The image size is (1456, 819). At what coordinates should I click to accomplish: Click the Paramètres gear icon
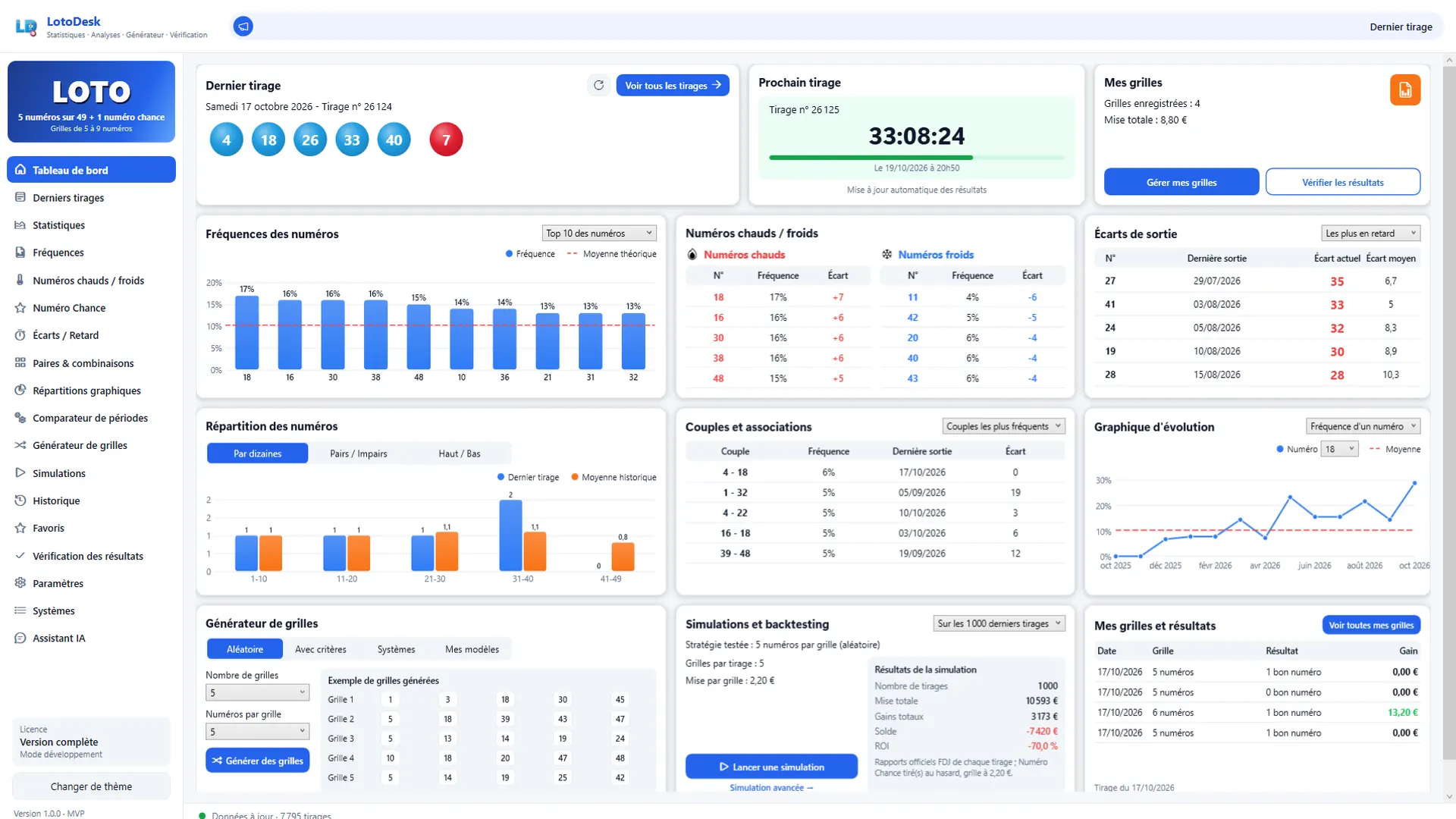click(20, 583)
